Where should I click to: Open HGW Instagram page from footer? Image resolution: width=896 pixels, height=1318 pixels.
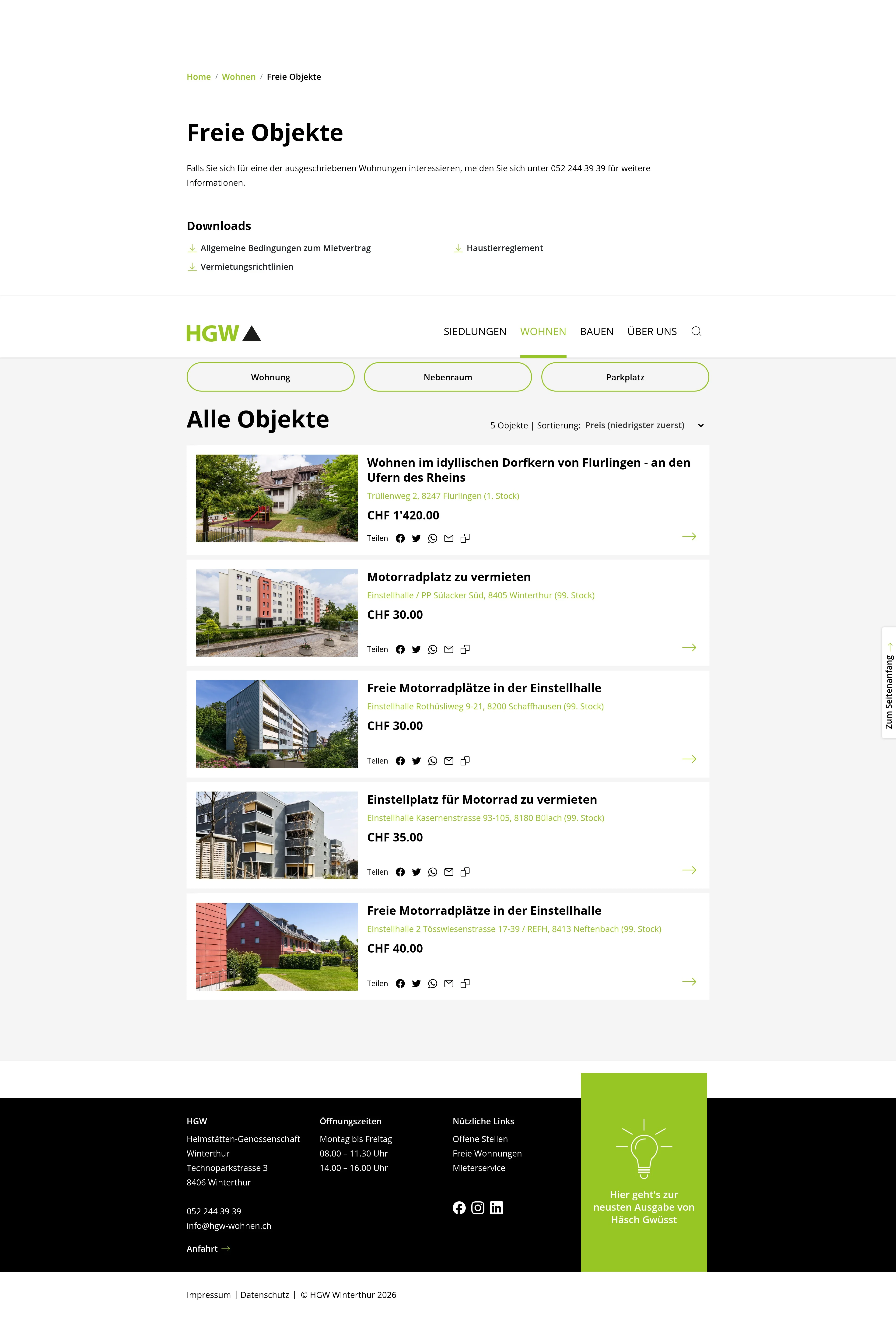click(x=478, y=1208)
